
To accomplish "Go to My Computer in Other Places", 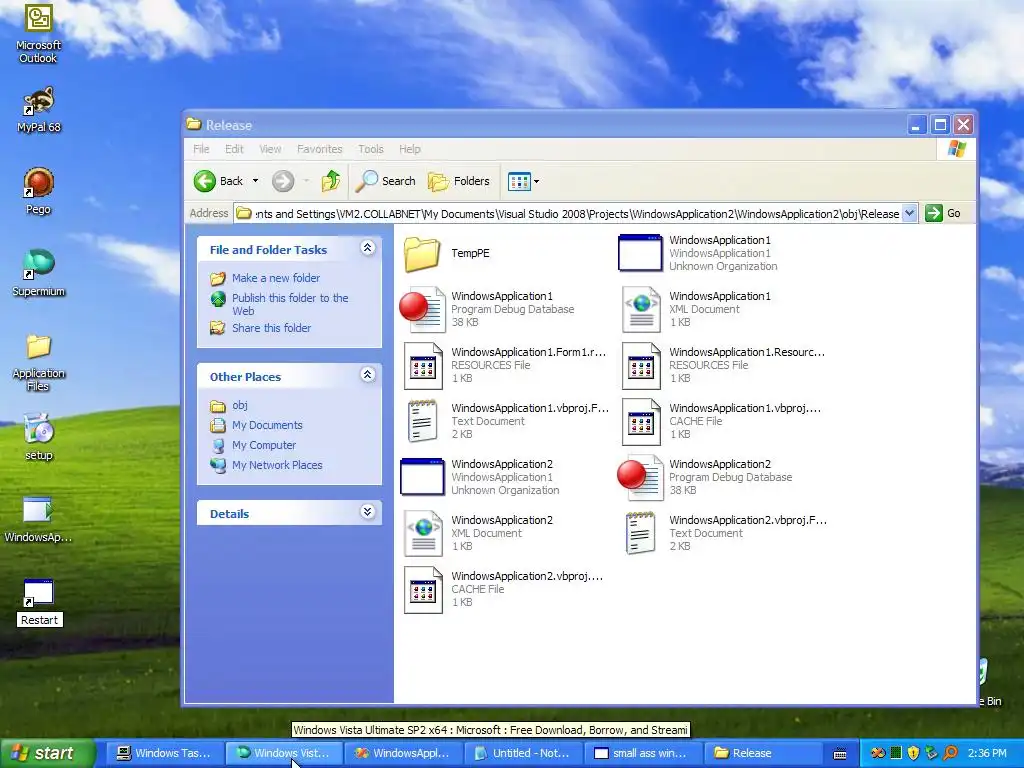I will coord(264,445).
